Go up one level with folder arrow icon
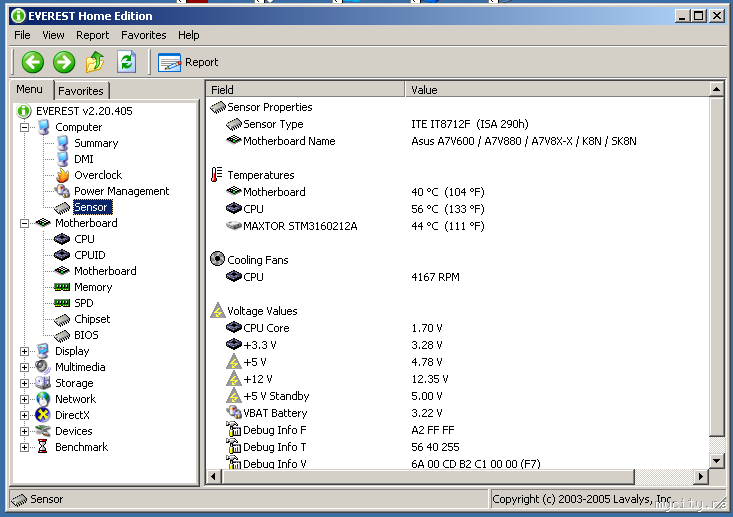This screenshot has width=733, height=517. (x=95, y=62)
